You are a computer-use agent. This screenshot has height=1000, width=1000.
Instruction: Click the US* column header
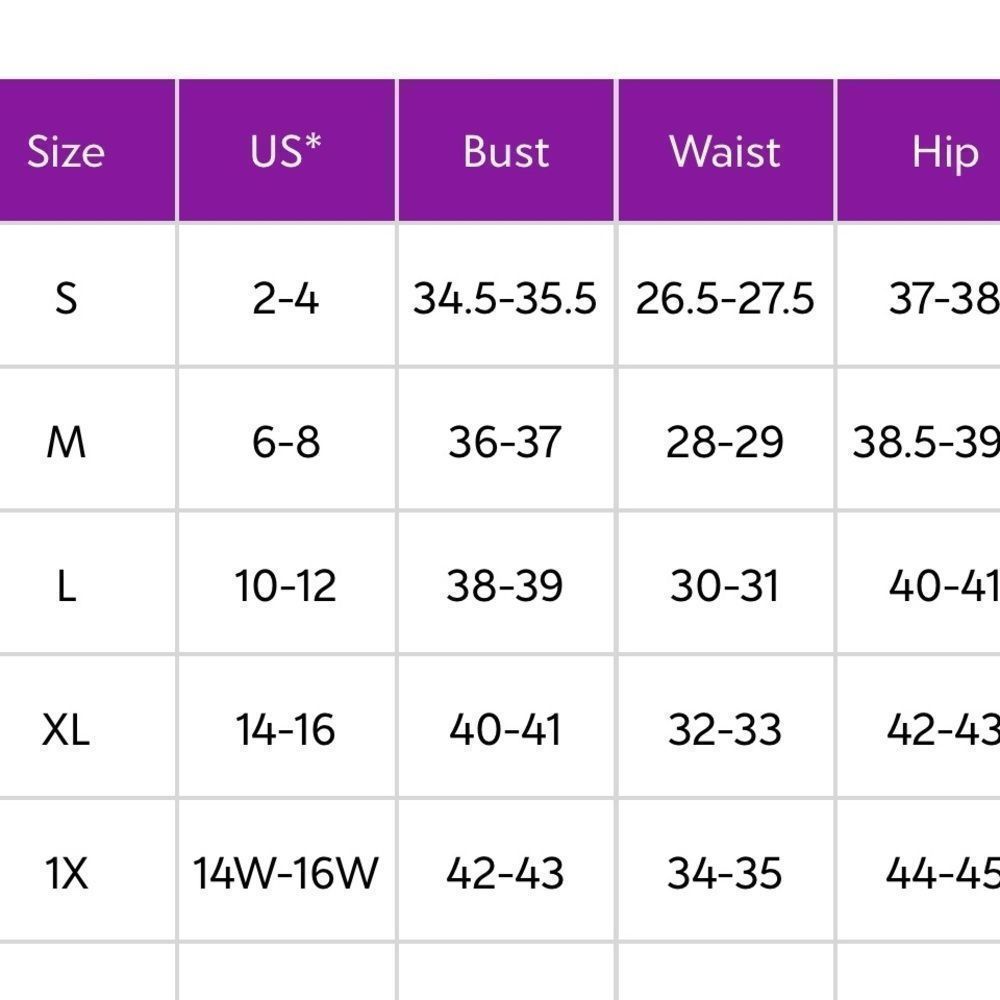(x=286, y=152)
